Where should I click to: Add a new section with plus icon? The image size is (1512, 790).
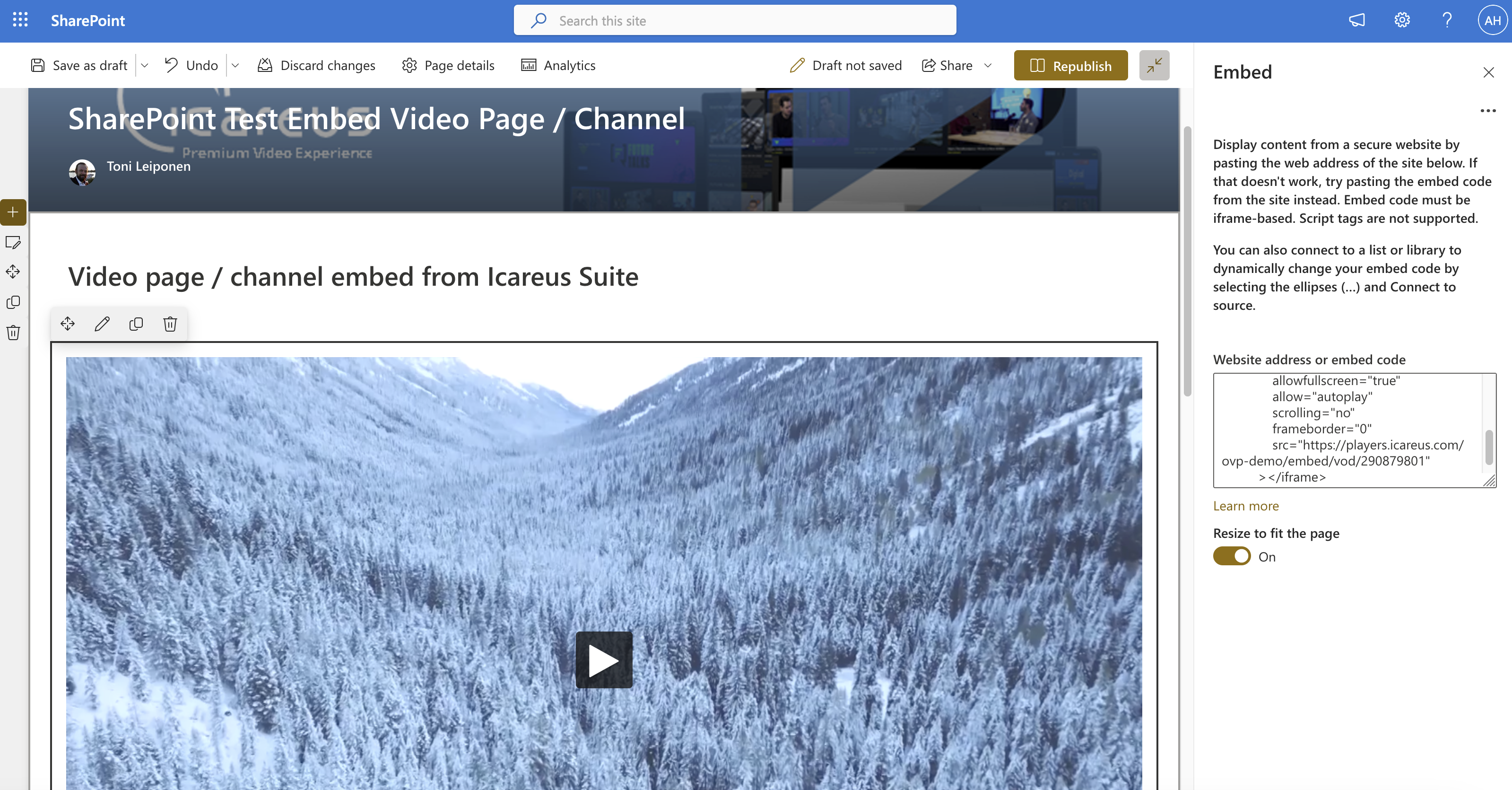(x=13, y=212)
